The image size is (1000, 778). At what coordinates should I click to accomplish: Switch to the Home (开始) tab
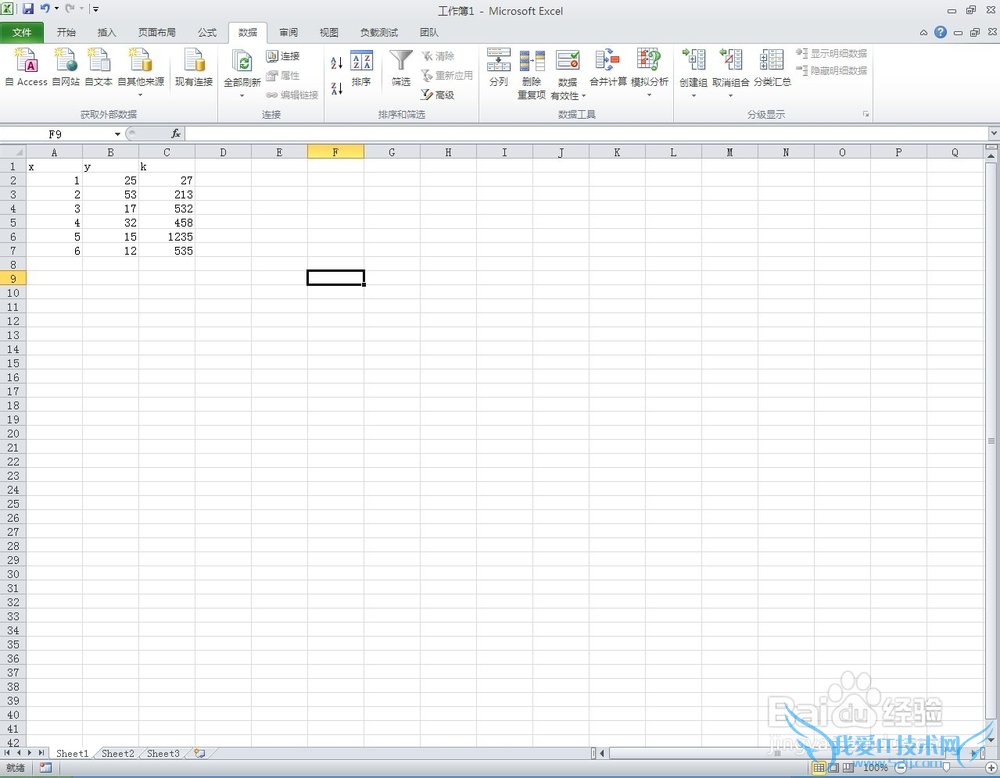[x=66, y=33]
